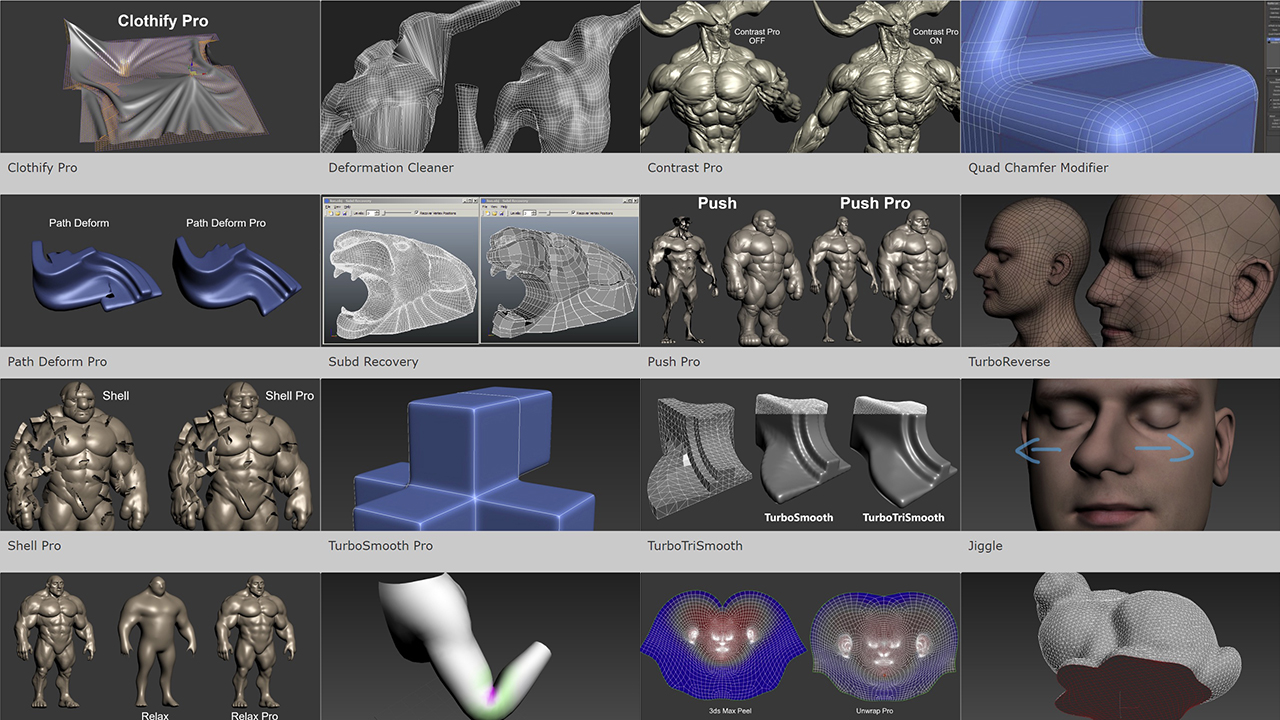The width and height of the screenshot is (1280, 720).
Task: Select the Jiggle face thumbnail with arrows
Action: (1120, 454)
